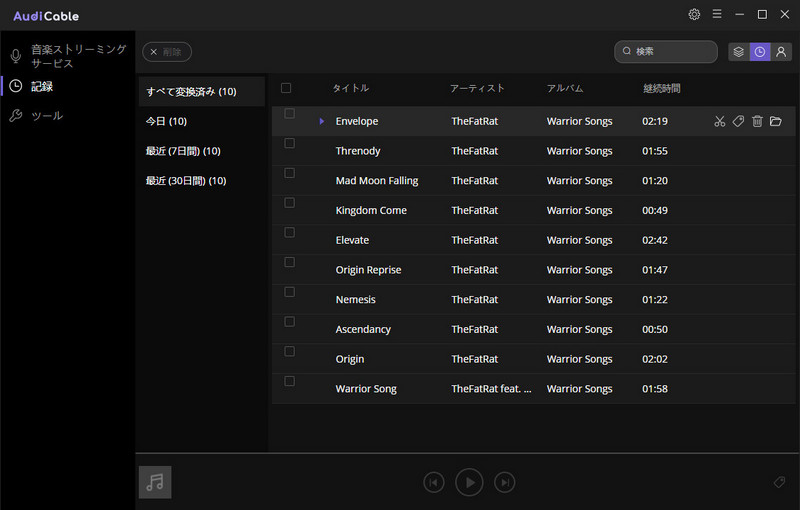Check the box for the Warrior Song track
Image resolution: width=800 pixels, height=510 pixels.
click(289, 381)
